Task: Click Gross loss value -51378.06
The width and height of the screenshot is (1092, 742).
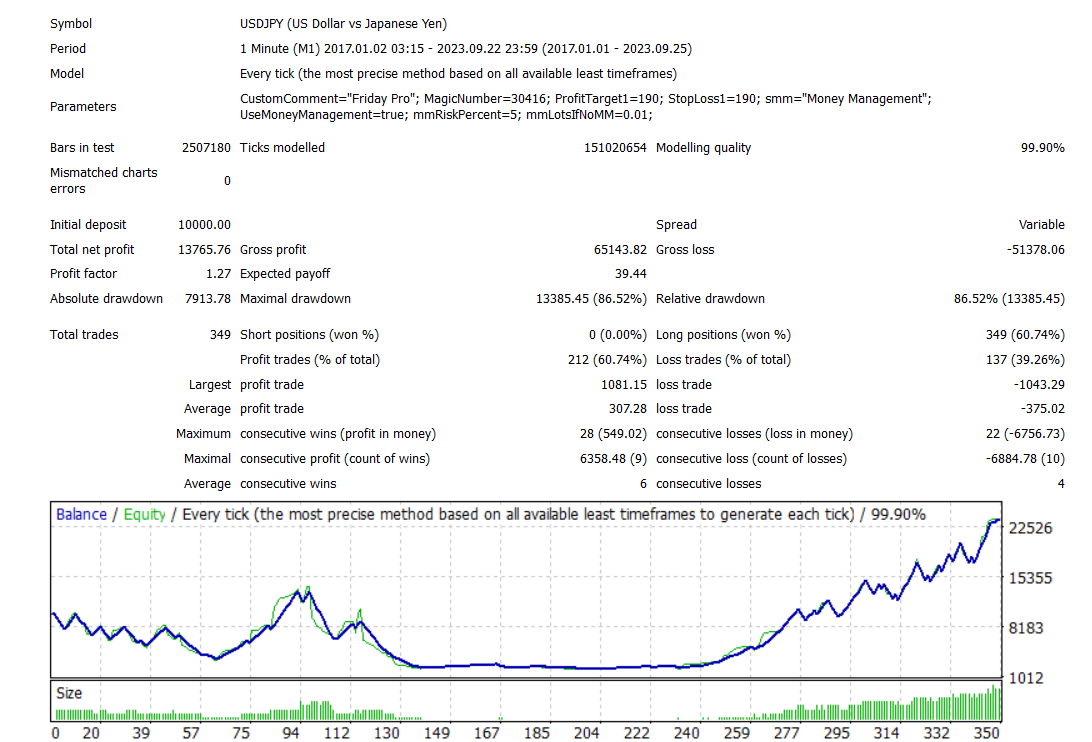Action: point(1035,249)
